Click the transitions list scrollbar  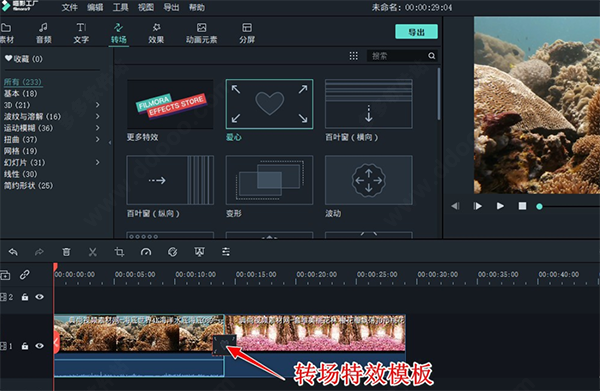(x=439, y=94)
